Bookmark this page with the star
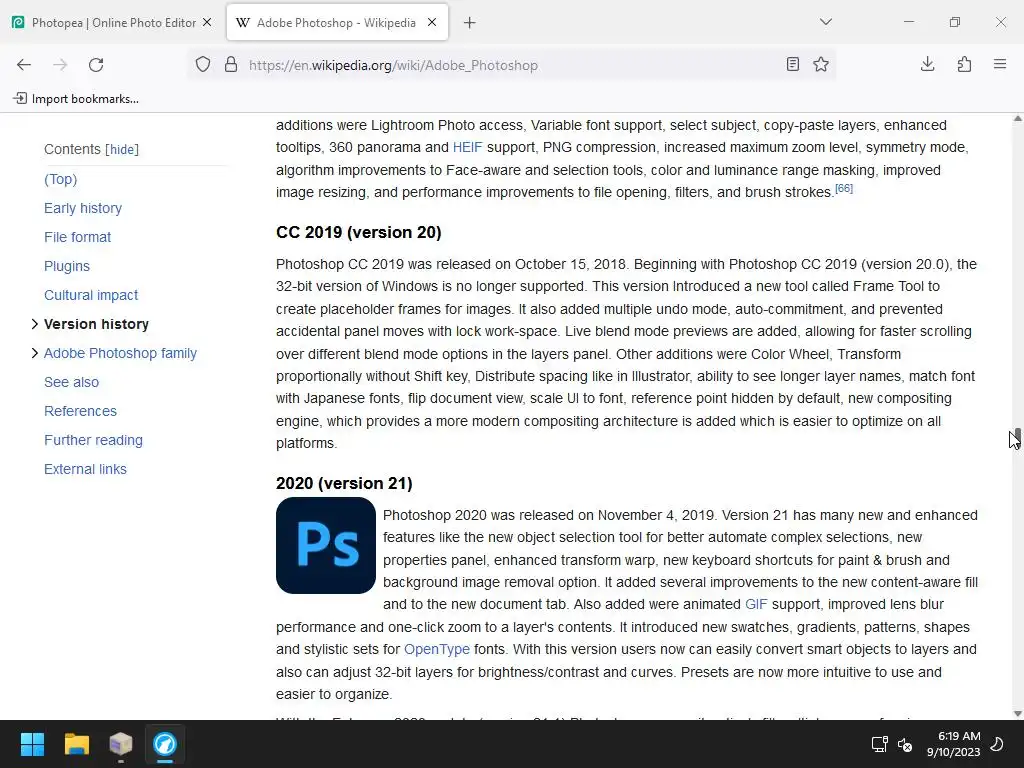Screen dimensions: 1024x768 pos(821,65)
